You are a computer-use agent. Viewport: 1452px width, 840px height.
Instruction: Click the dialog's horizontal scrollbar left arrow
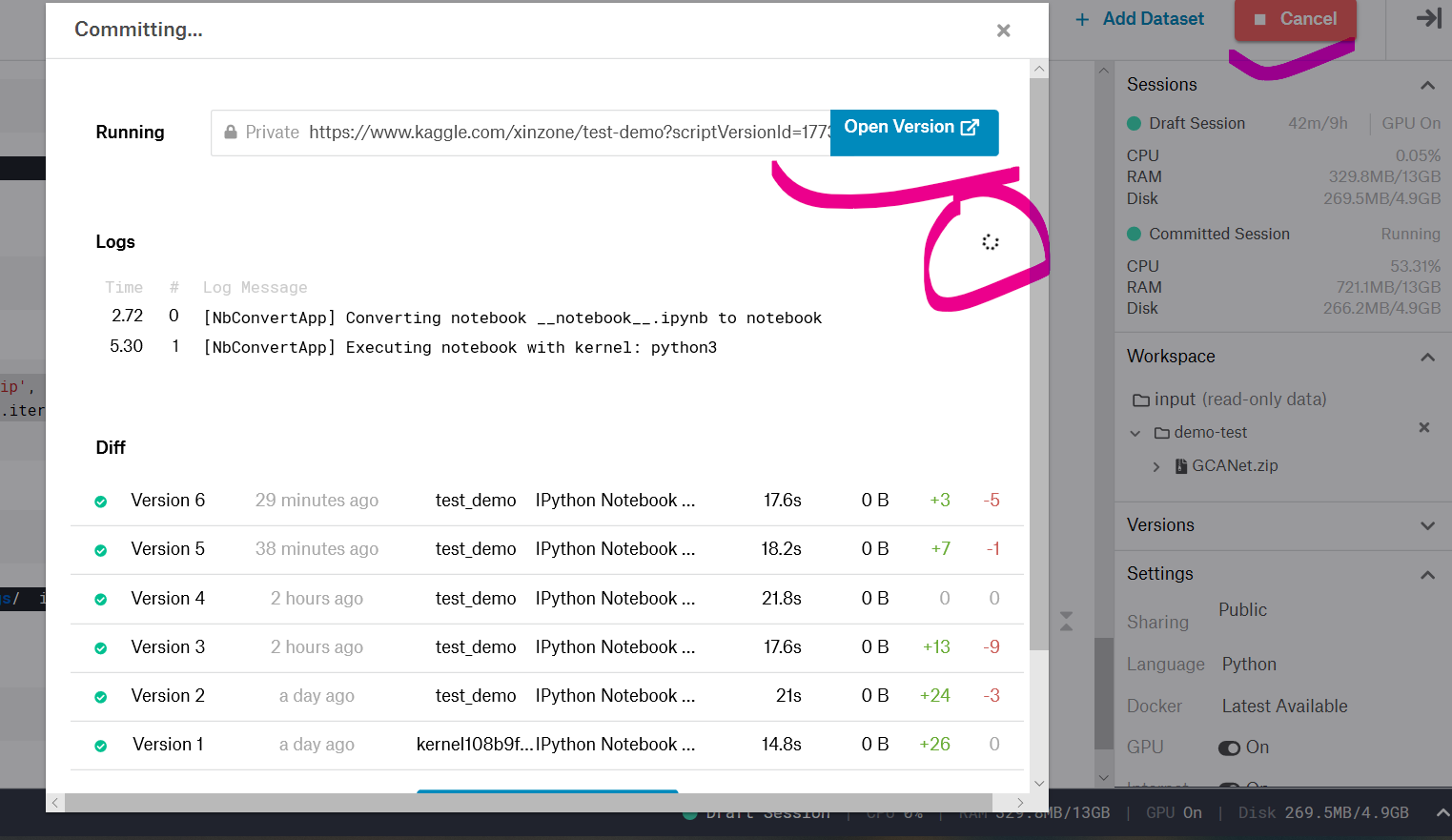(x=55, y=803)
